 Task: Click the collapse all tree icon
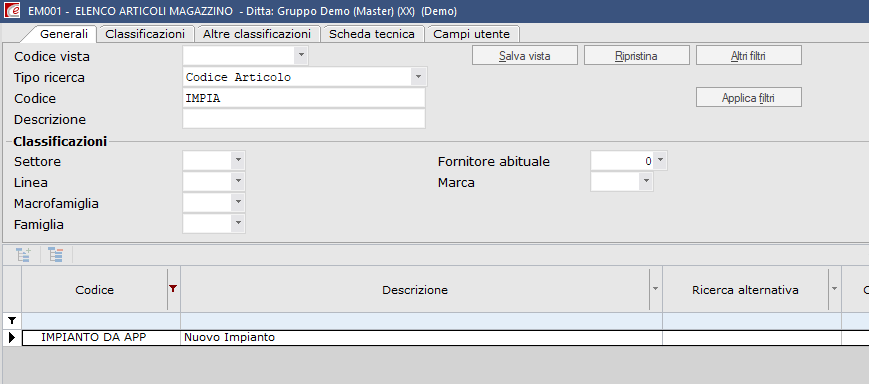(55, 255)
